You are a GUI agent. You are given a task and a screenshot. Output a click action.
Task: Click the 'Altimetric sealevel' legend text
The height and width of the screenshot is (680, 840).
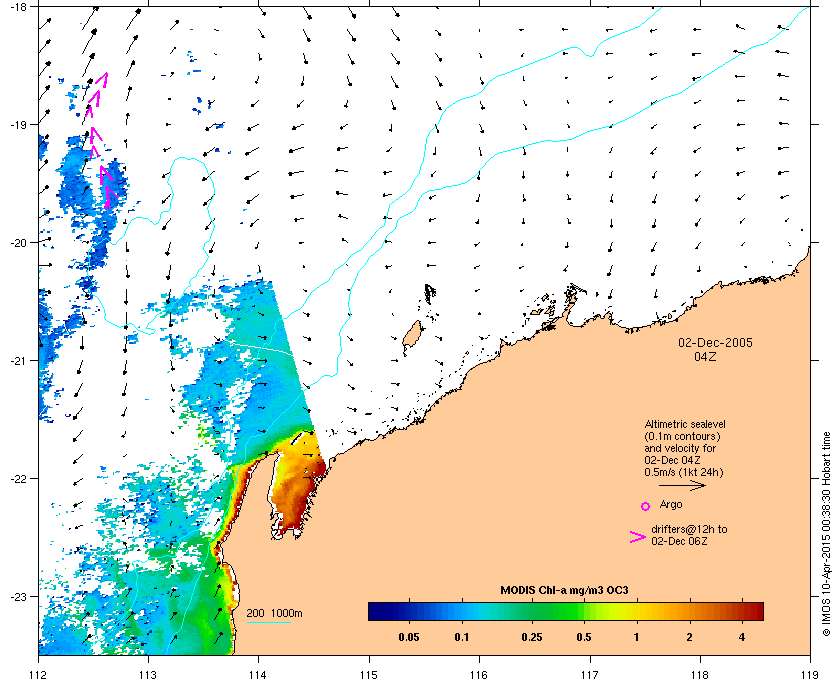coord(685,424)
